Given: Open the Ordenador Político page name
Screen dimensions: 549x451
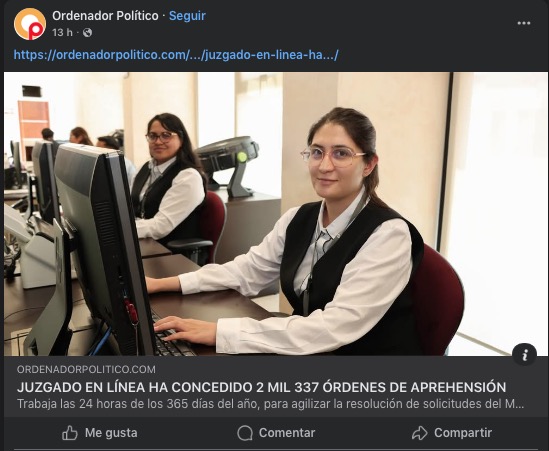Looking at the screenshot, I should click(x=105, y=16).
